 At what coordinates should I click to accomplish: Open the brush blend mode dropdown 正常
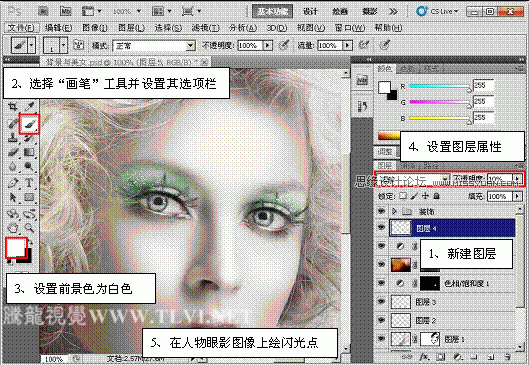pos(154,45)
